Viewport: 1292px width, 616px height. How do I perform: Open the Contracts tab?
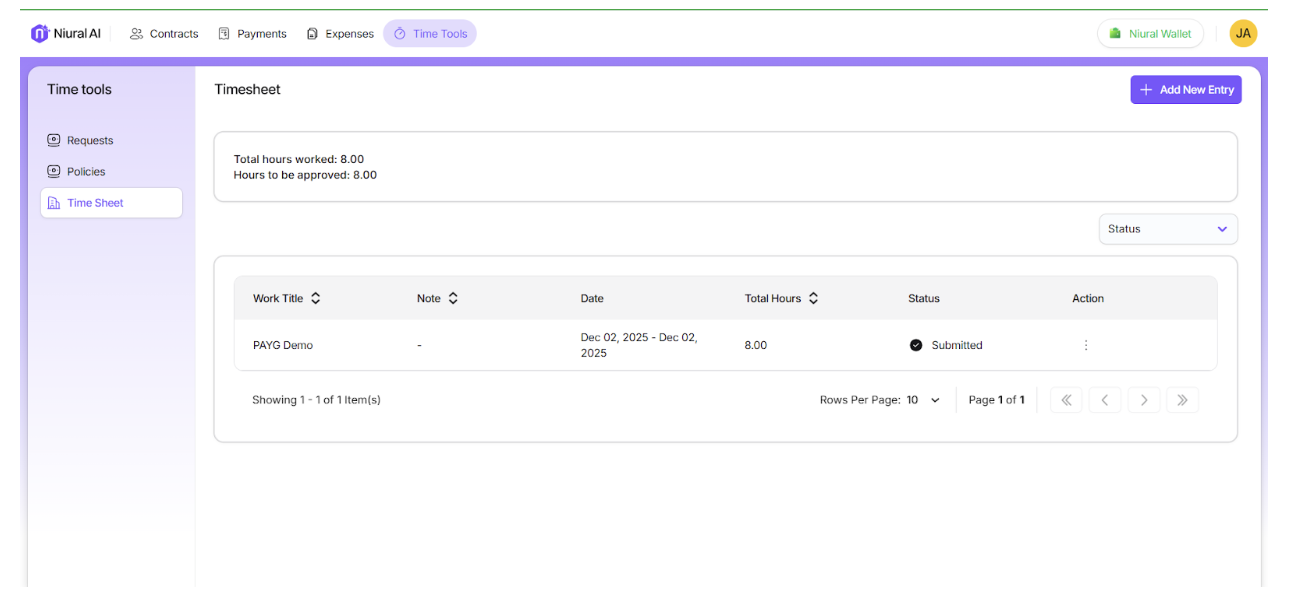pyautogui.click(x=164, y=34)
